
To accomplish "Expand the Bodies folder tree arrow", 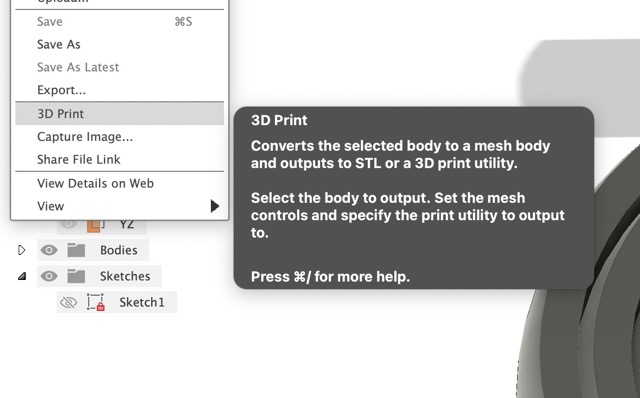I will coord(22,250).
